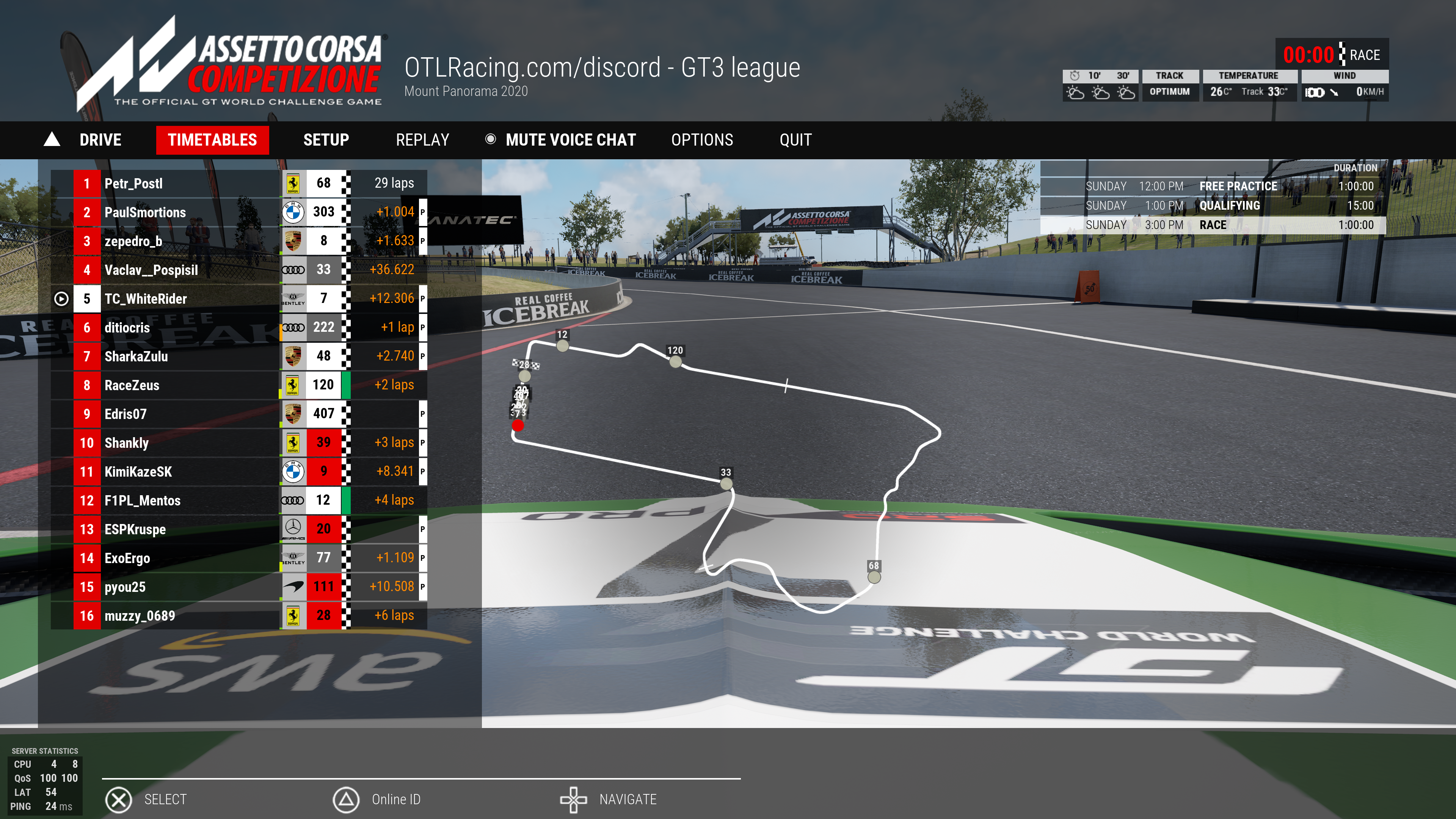The height and width of the screenshot is (819, 1456).
Task: Select driver row muzzy_0689
Action: pos(239,615)
